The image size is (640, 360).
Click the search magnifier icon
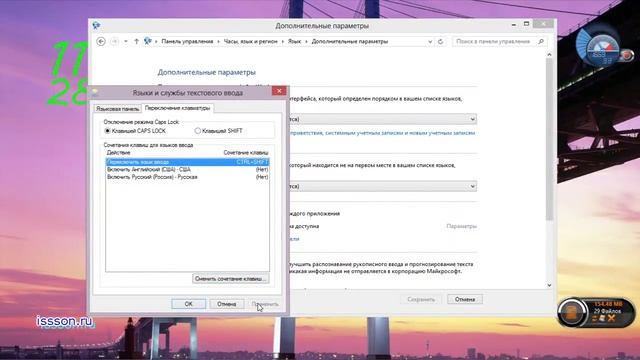click(x=541, y=41)
